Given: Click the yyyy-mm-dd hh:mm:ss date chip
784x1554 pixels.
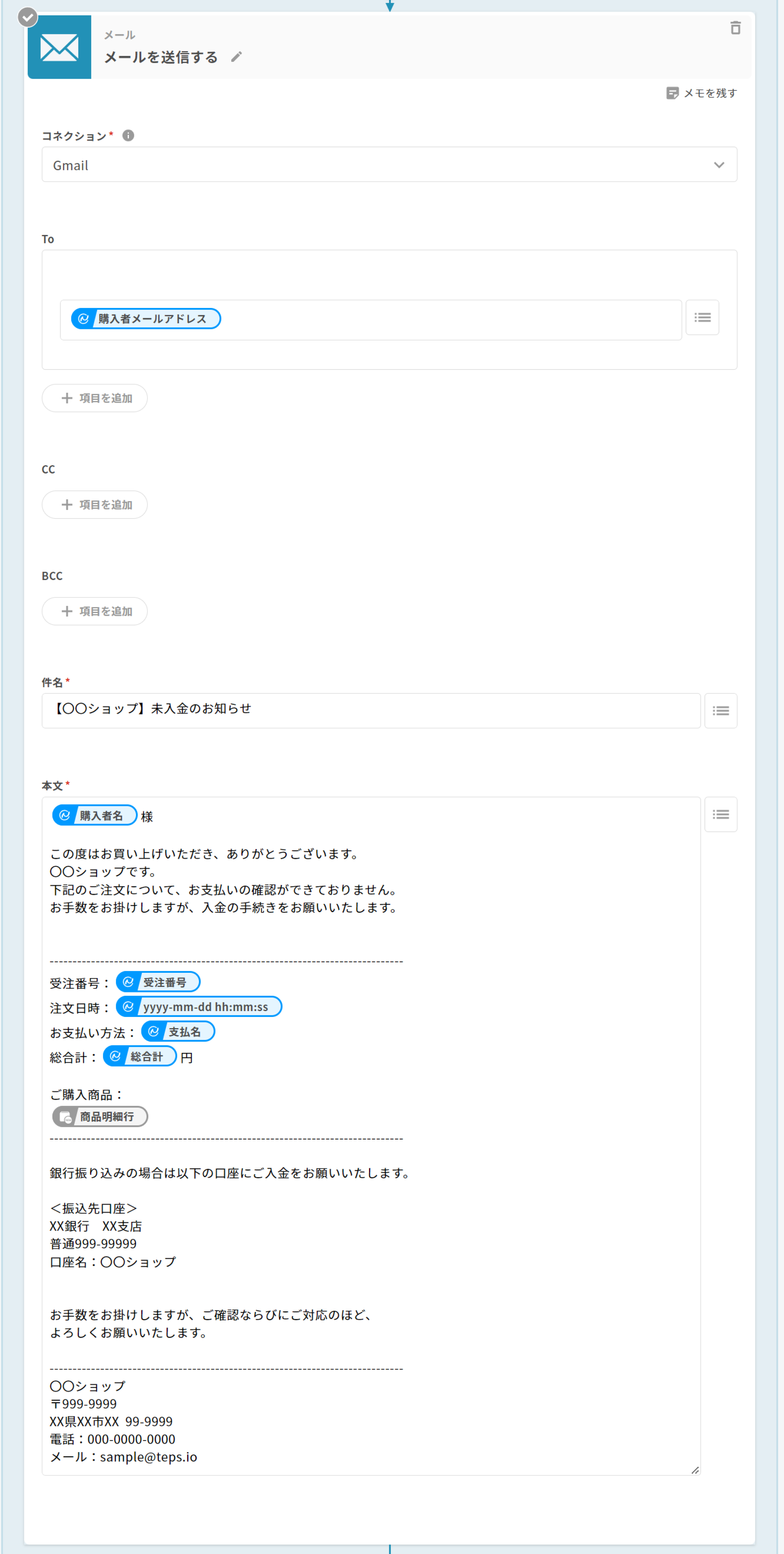Looking at the screenshot, I should click(199, 1007).
